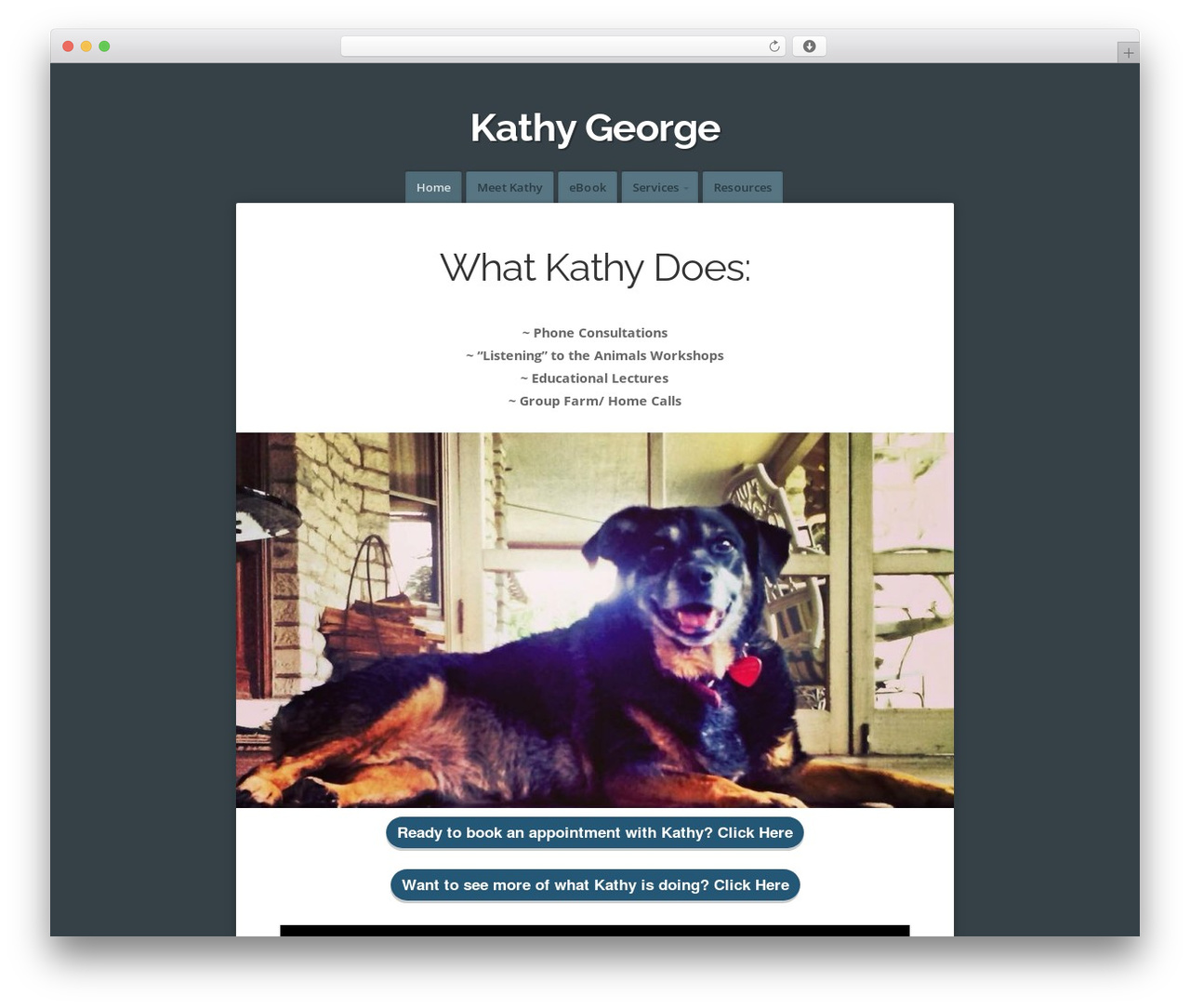Add a new browser tab with the plus button
Image resolution: width=1190 pixels, height=1008 pixels.
click(1128, 53)
